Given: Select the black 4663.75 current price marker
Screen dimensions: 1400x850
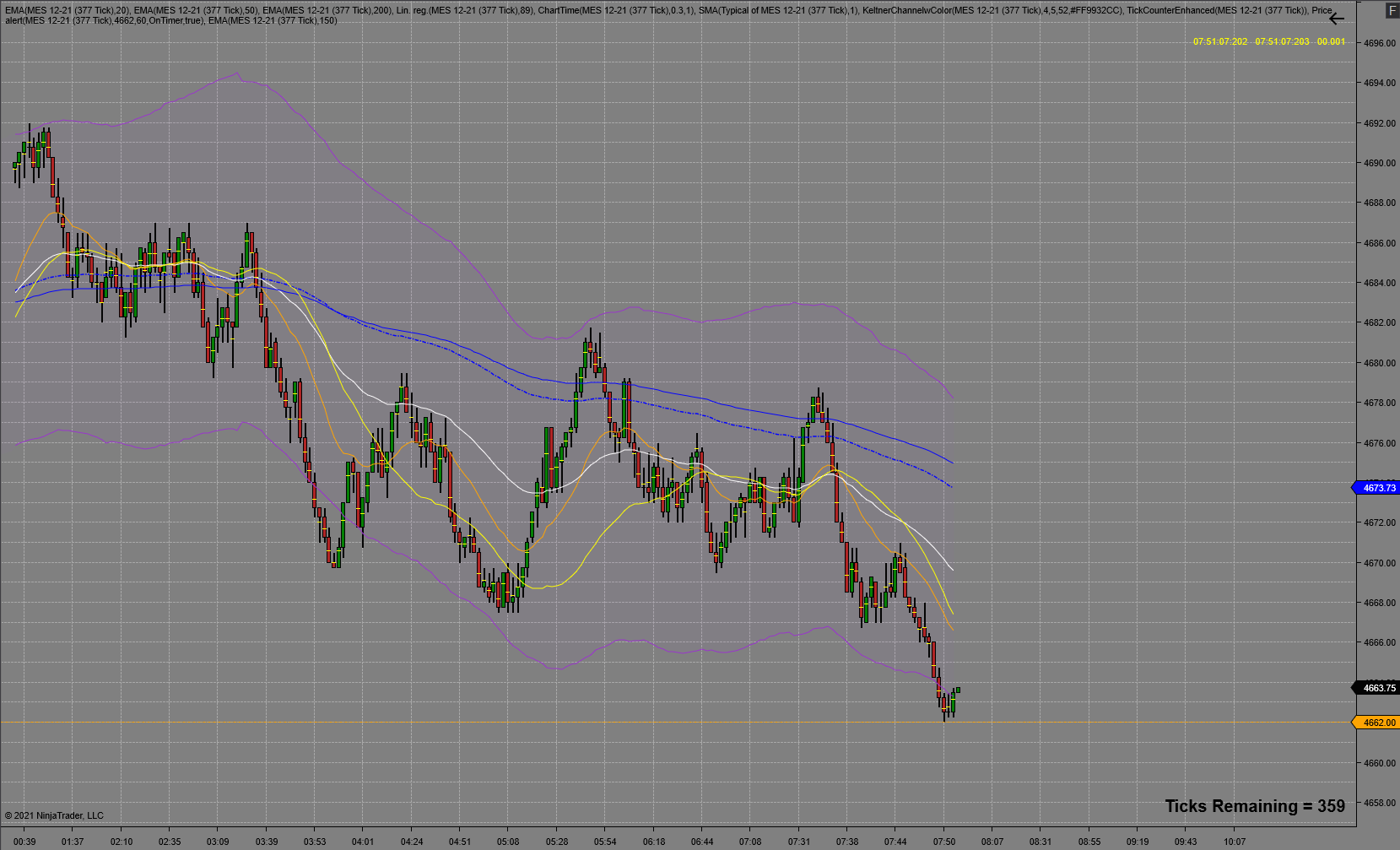Looking at the screenshot, I should [1376, 688].
